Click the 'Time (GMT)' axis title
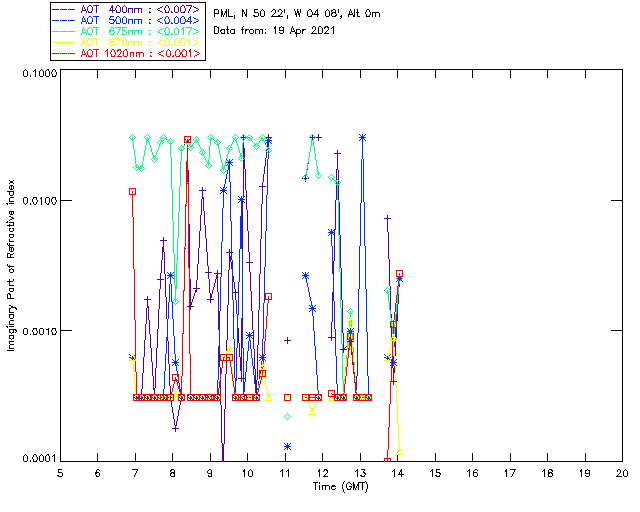 pos(341,486)
